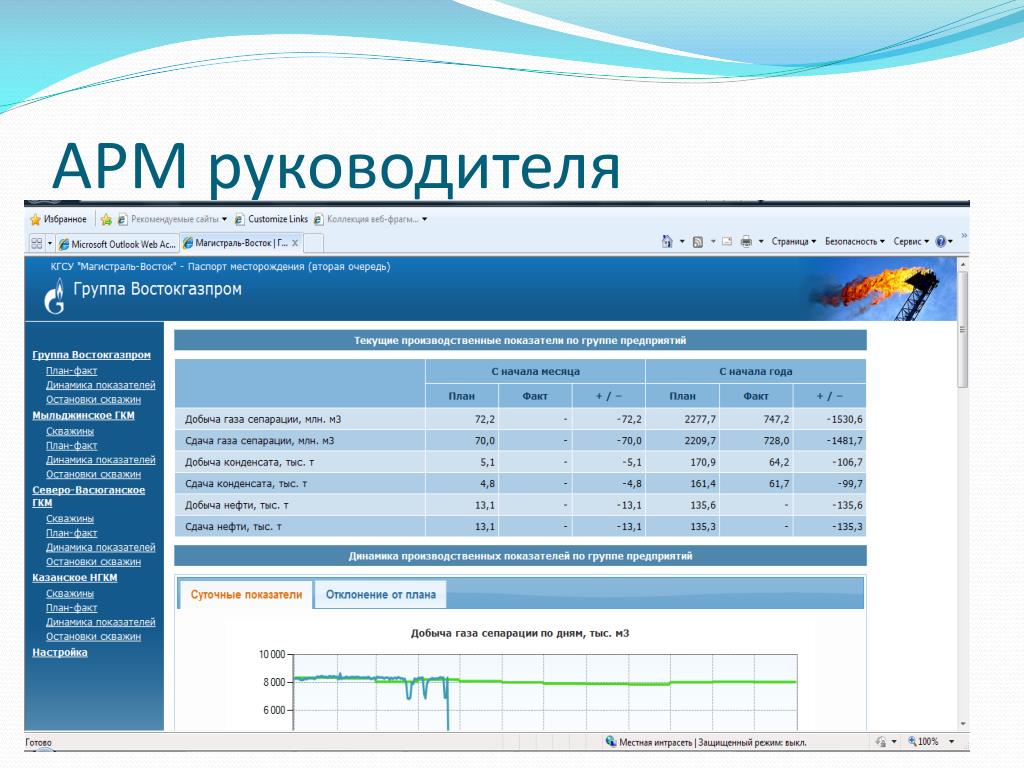
Task: Open the privacy icon dropdown arrow in status bar
Action: coord(894,742)
